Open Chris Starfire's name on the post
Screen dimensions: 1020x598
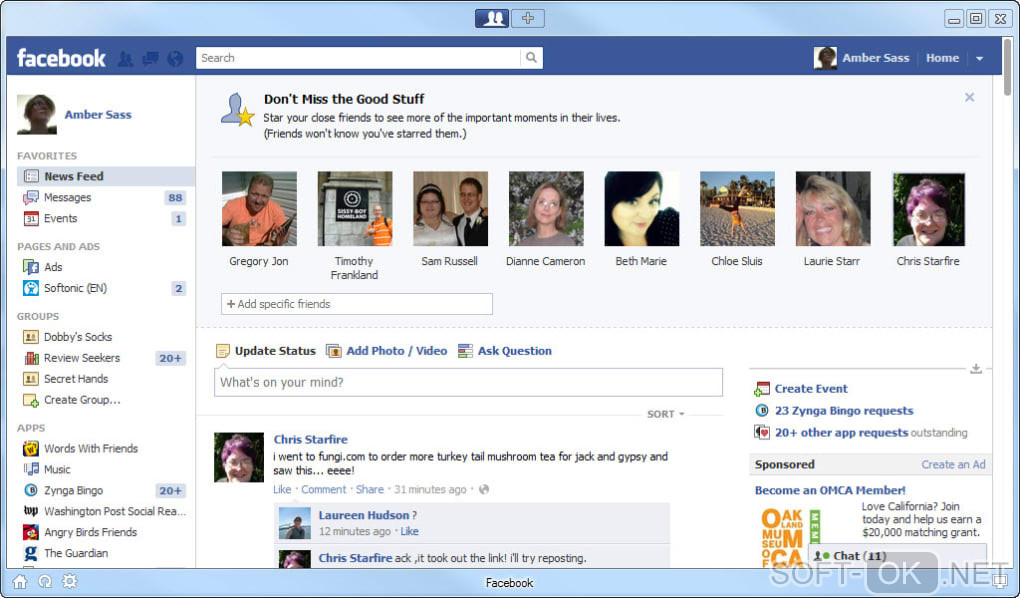pyautogui.click(x=310, y=439)
